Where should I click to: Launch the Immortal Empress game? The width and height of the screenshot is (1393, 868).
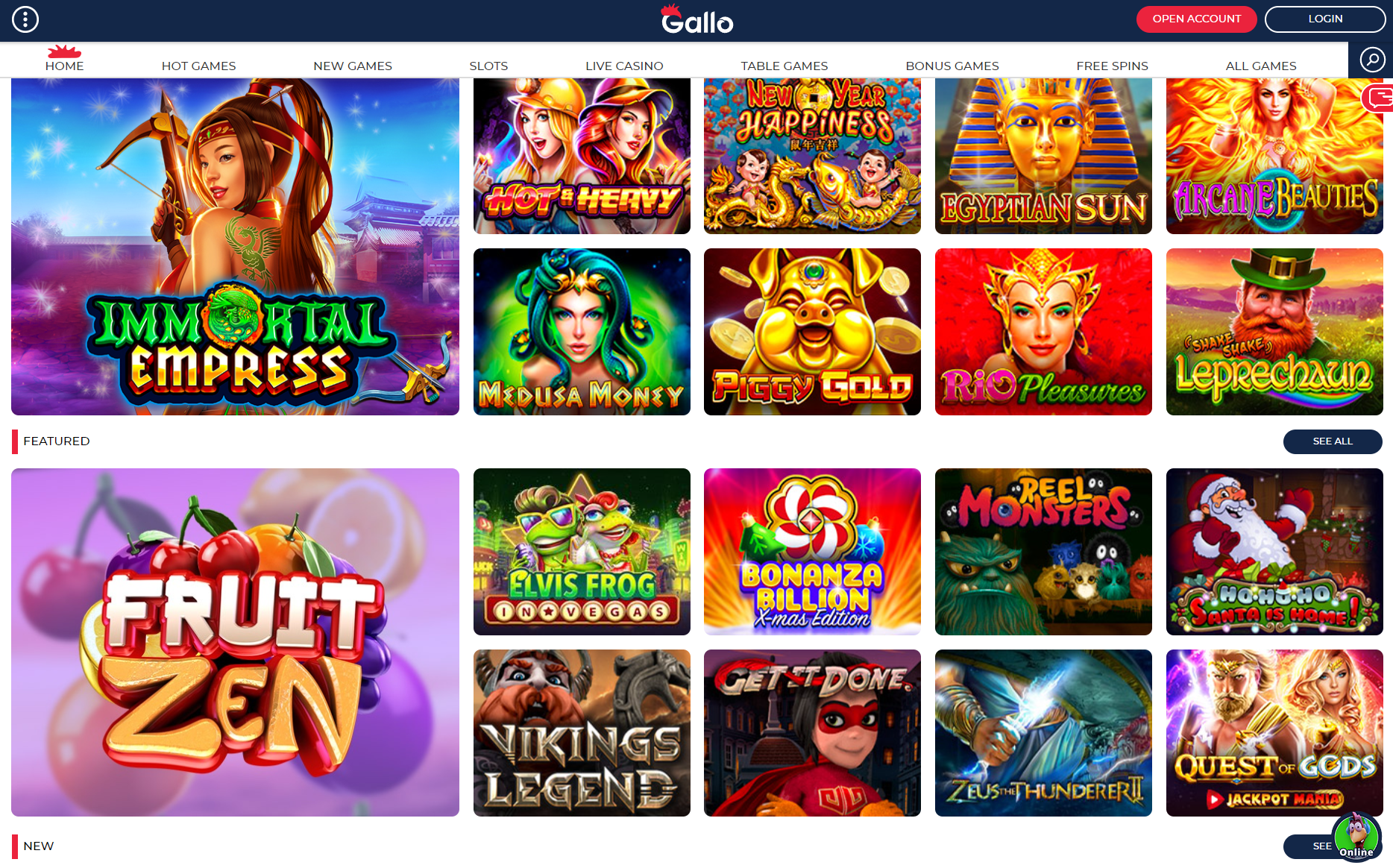235,247
